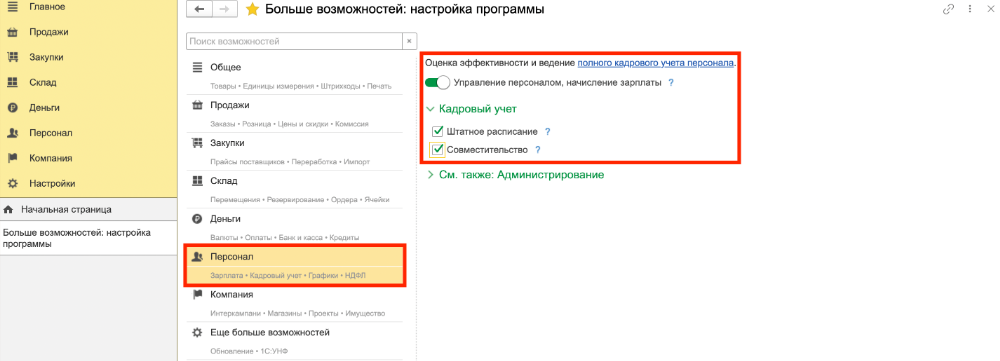Click Деньги coin icon in settings list
The width and height of the screenshot is (1000, 361).
[x=197, y=219]
